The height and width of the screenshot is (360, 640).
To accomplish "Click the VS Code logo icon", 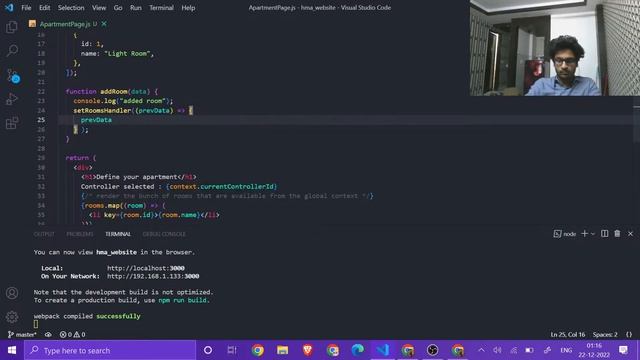I will click(9, 7).
